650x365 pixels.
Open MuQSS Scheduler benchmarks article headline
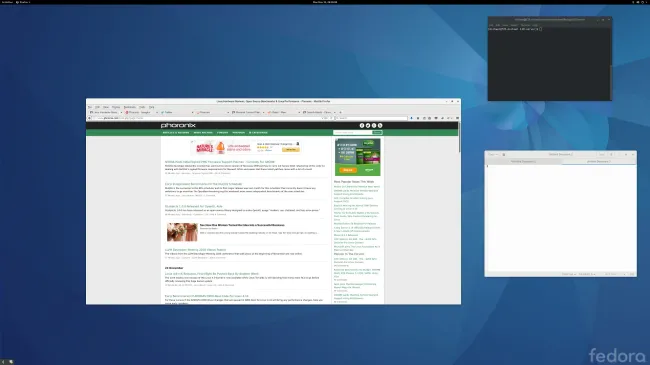point(204,184)
